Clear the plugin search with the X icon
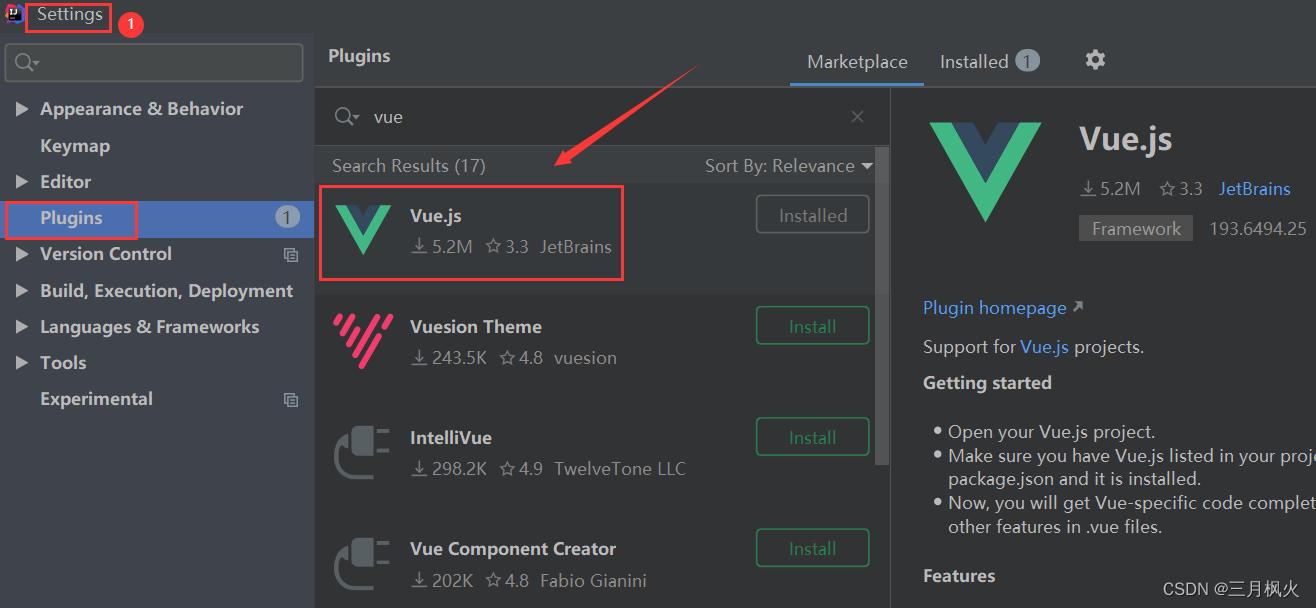This screenshot has width=1316, height=608. tap(857, 117)
